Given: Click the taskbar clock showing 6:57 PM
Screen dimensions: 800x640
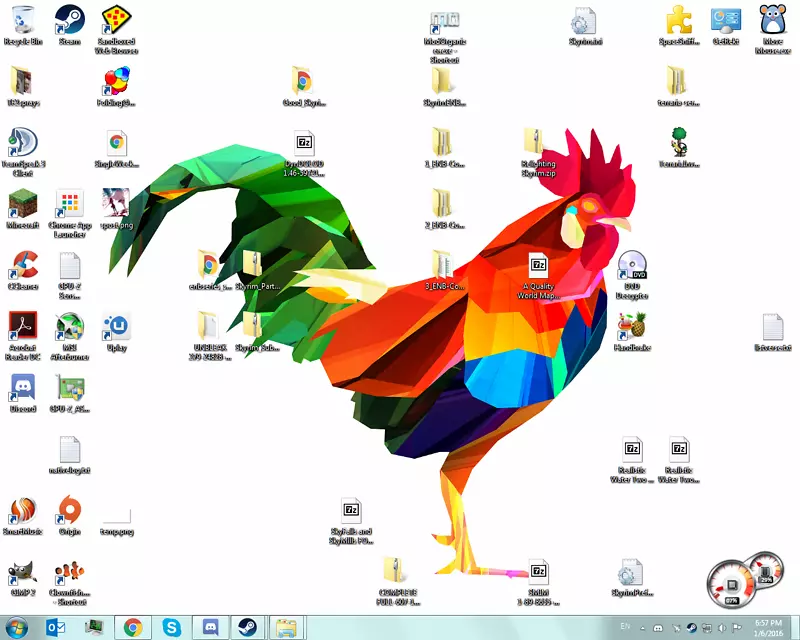Looking at the screenshot, I should (x=768, y=627).
